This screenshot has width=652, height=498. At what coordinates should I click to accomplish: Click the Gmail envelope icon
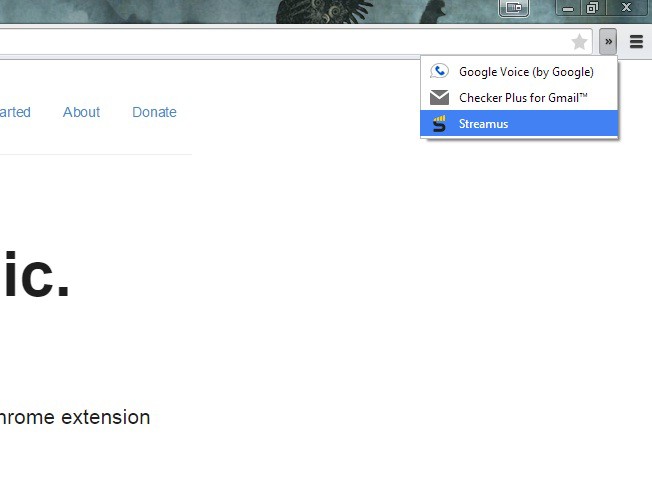[439, 98]
